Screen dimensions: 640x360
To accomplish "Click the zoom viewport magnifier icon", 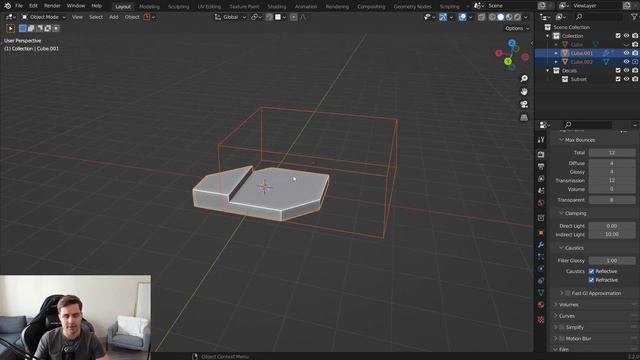I will pyautogui.click(x=524, y=78).
